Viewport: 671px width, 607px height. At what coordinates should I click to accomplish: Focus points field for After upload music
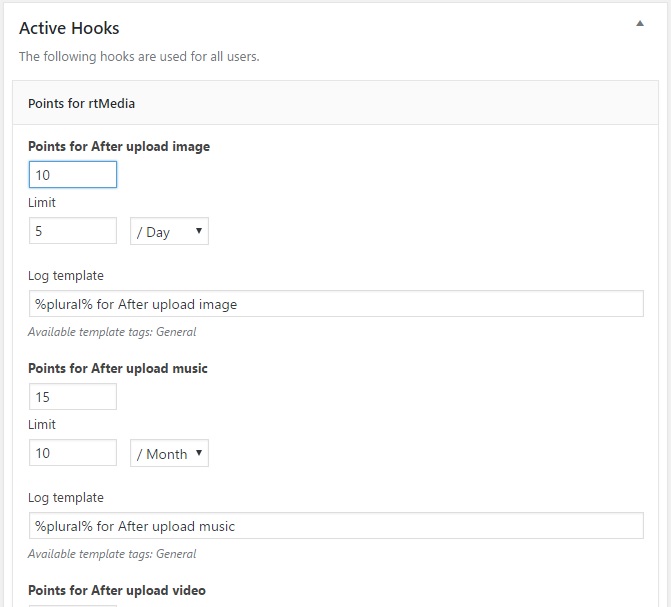(x=73, y=397)
